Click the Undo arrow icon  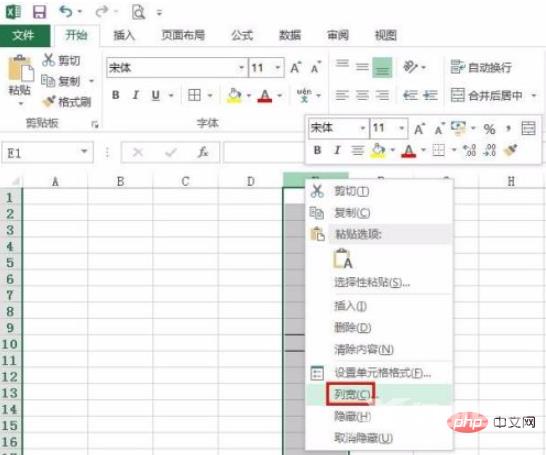[x=65, y=12]
